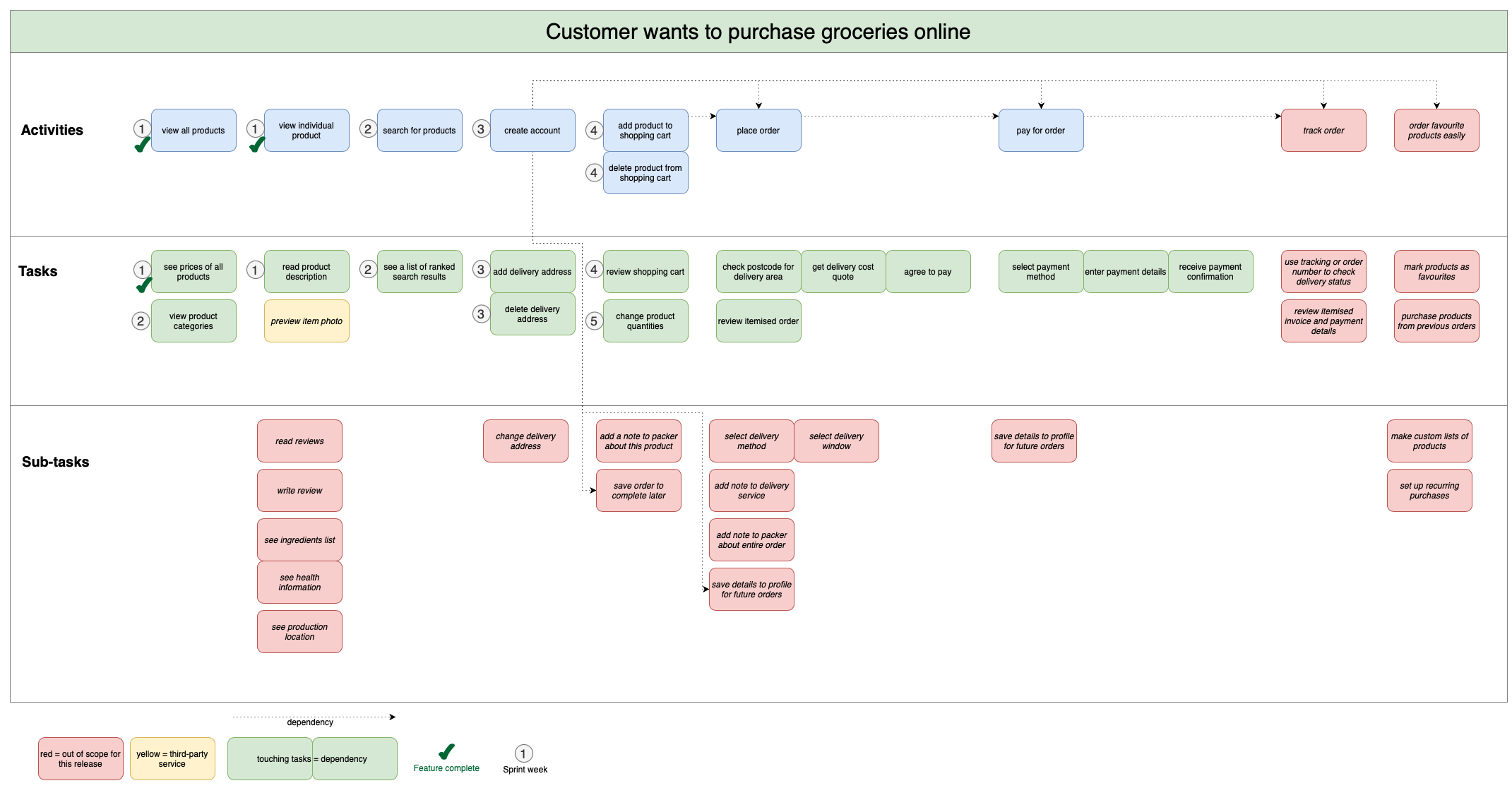Expand the Sprint week 1 indicator on view all products

pyautogui.click(x=141, y=127)
